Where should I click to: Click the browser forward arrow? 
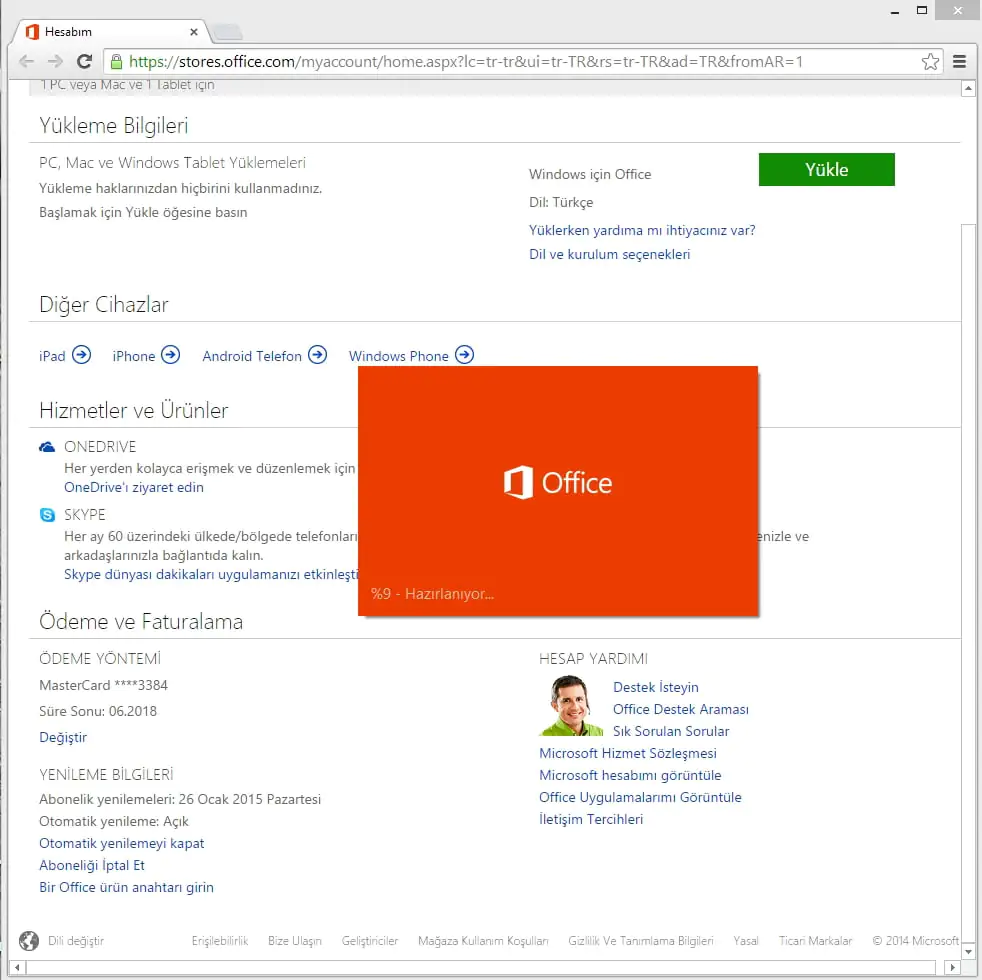coord(55,61)
